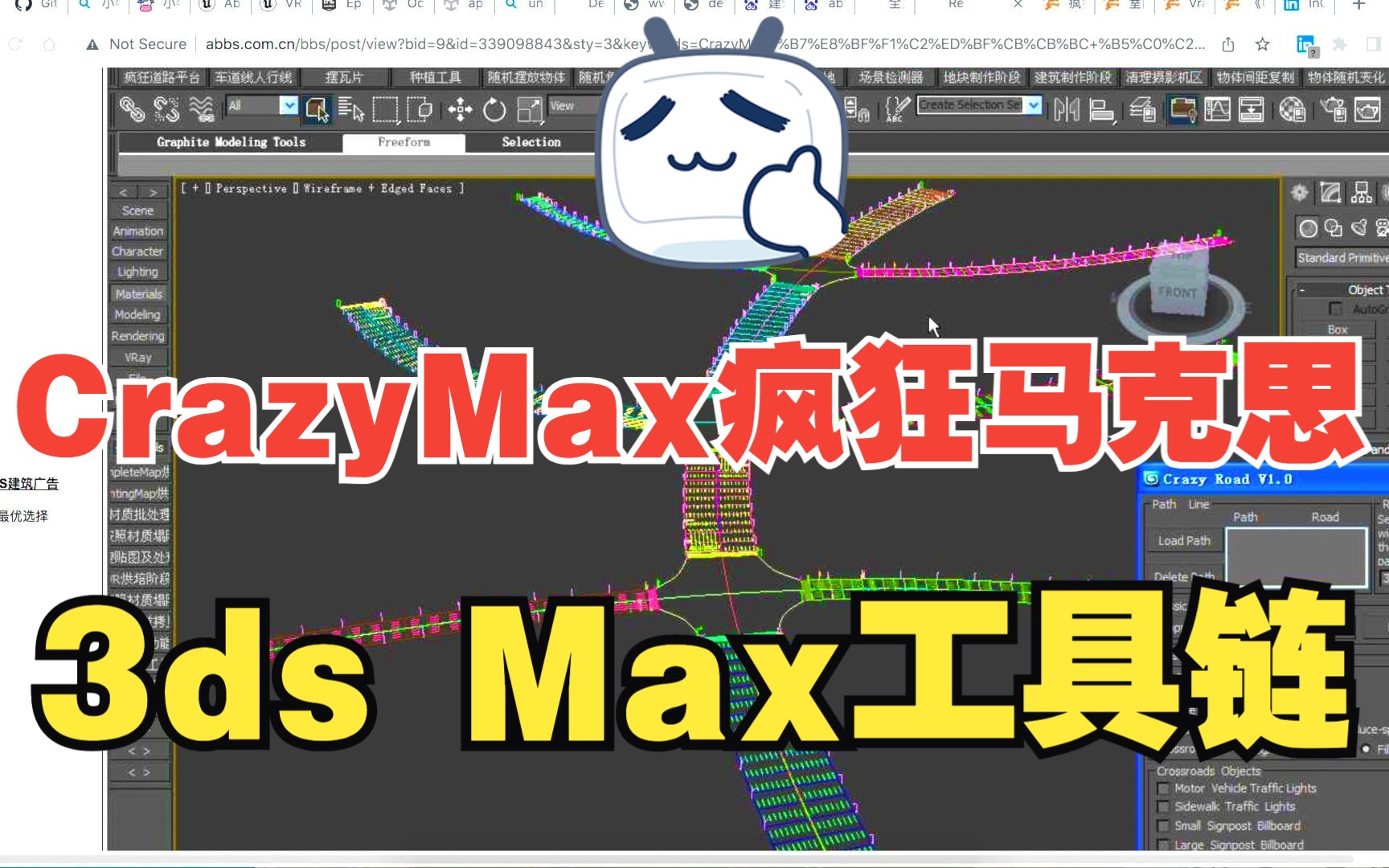This screenshot has width=1389, height=868.
Task: Click the Spinner Snap Toggle icon
Action: coord(858,108)
